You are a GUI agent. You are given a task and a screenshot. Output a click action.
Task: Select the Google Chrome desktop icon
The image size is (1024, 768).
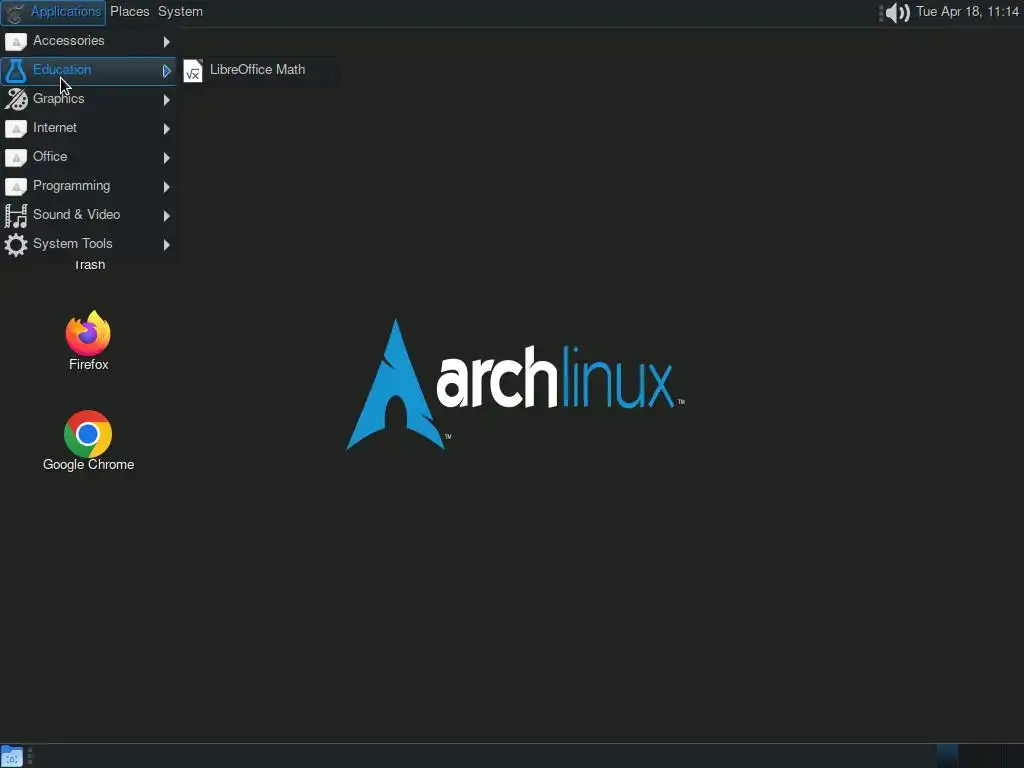click(x=88, y=434)
